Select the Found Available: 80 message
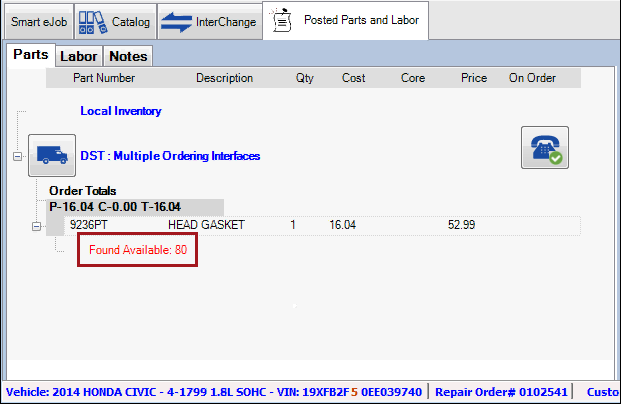The width and height of the screenshot is (621, 404). 138,250
